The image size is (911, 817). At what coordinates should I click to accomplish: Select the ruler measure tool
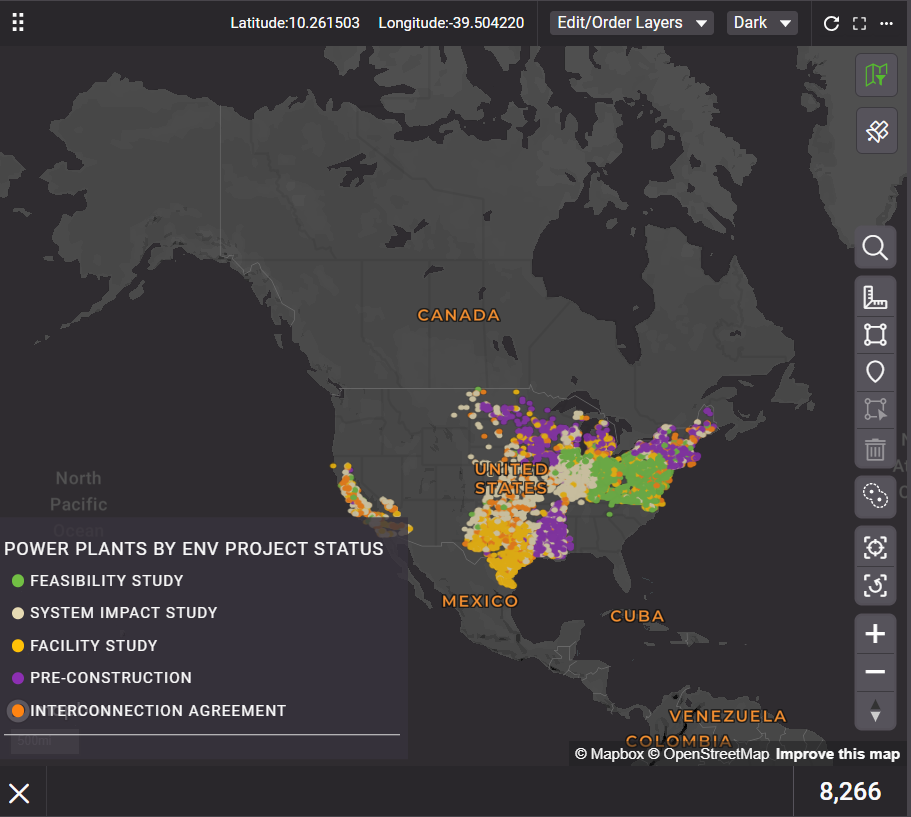(x=875, y=297)
